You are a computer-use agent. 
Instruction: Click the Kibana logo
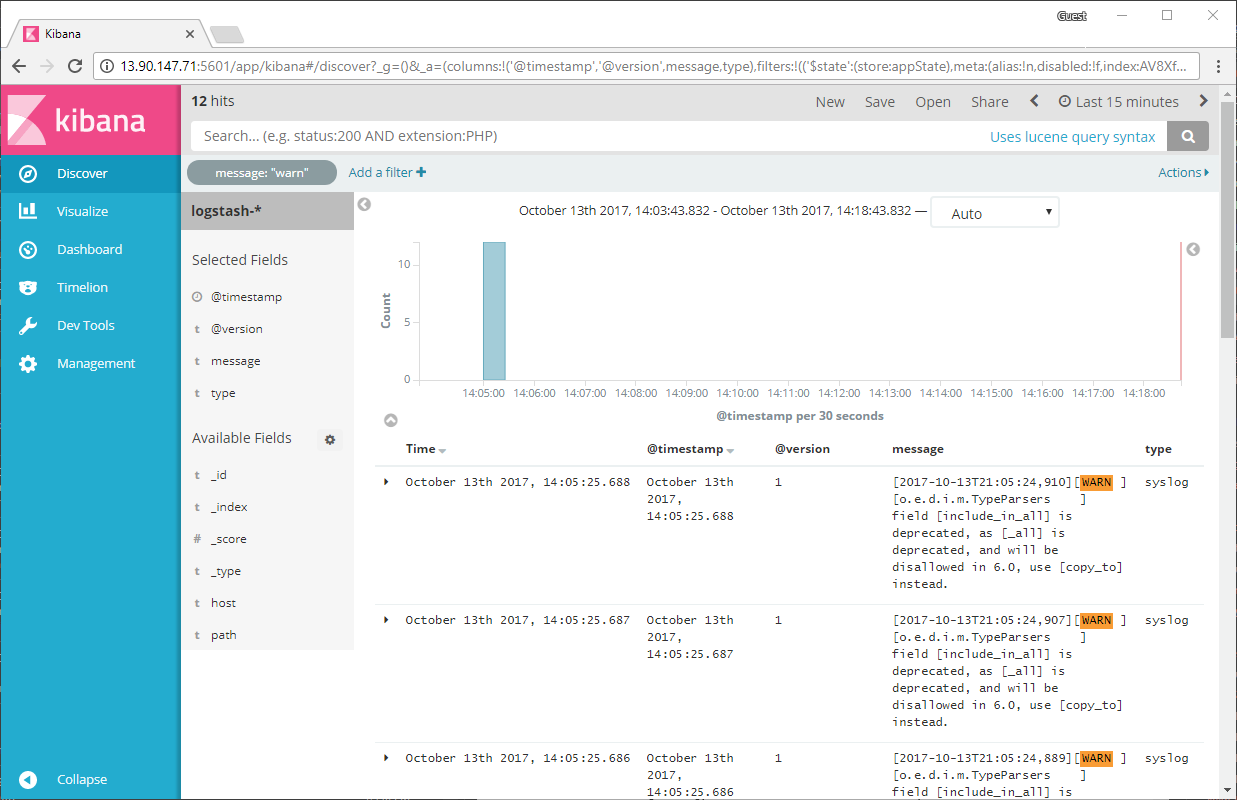pyautogui.click(x=91, y=120)
